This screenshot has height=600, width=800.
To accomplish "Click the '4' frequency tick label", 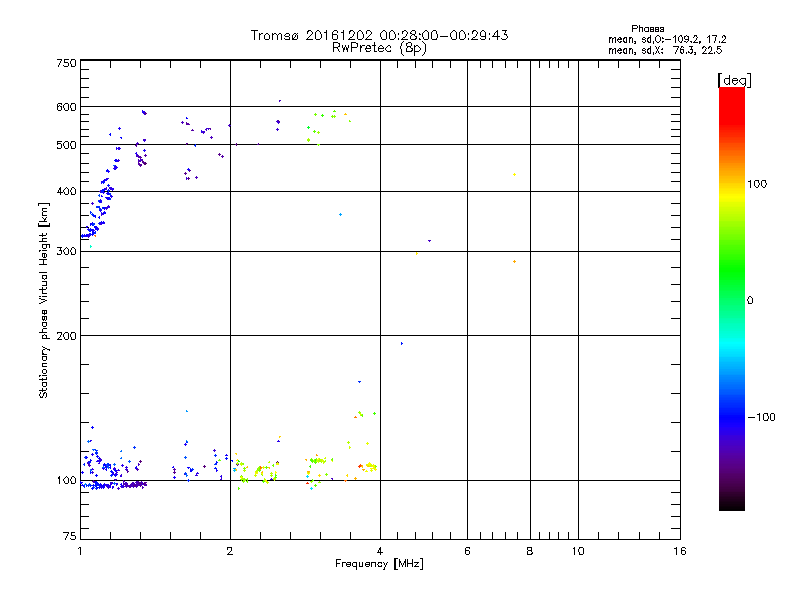I will point(380,551).
